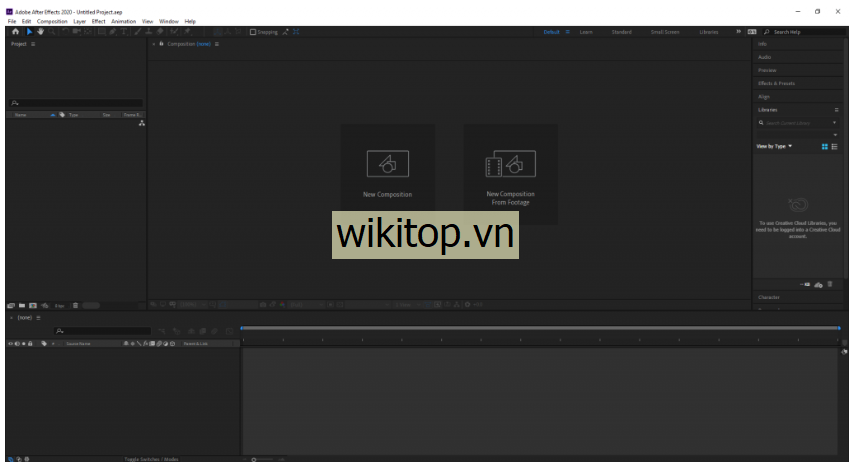Switch to the Learn workspace

point(586,32)
